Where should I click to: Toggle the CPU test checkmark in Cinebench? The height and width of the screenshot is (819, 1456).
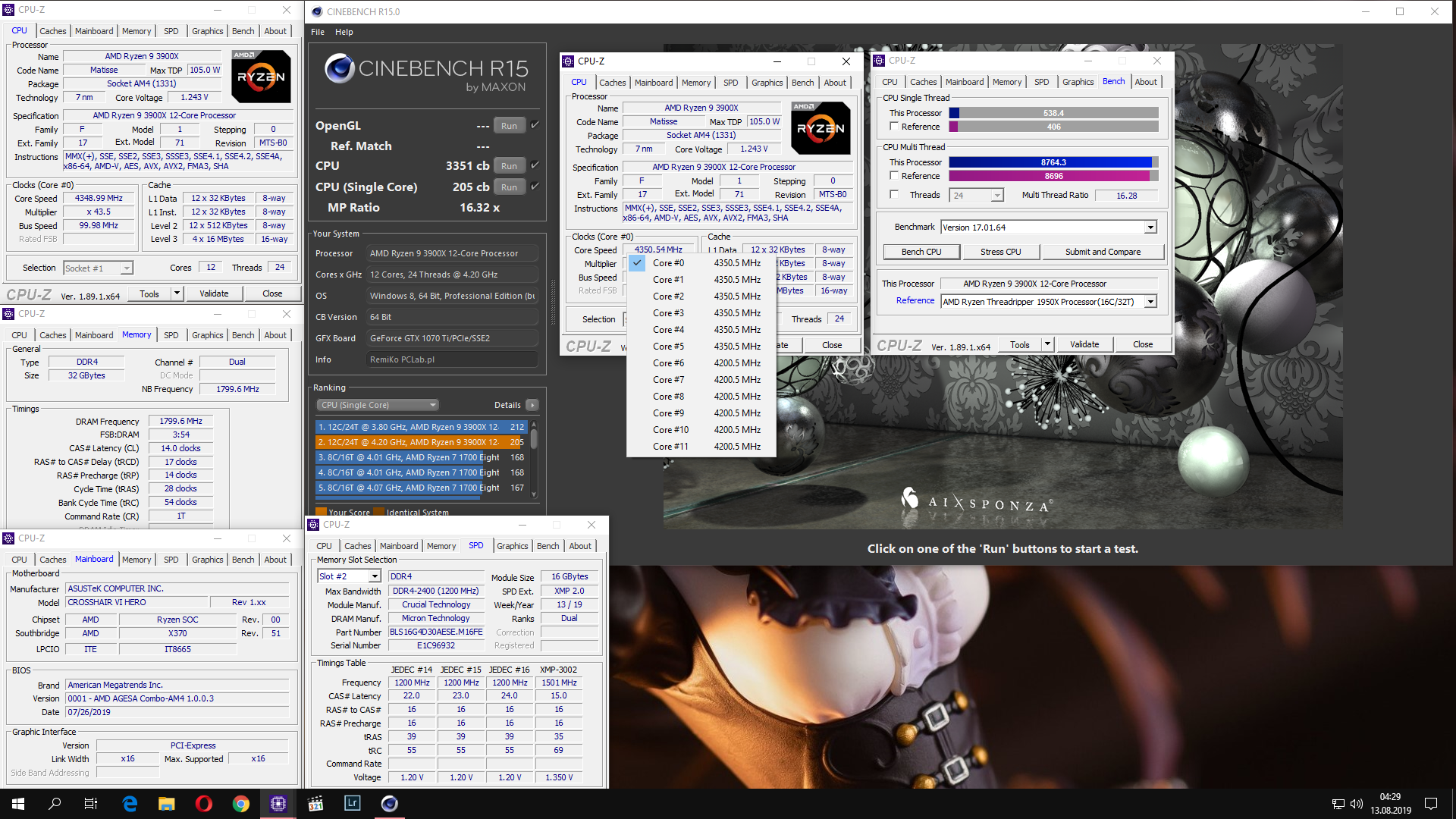click(x=535, y=165)
